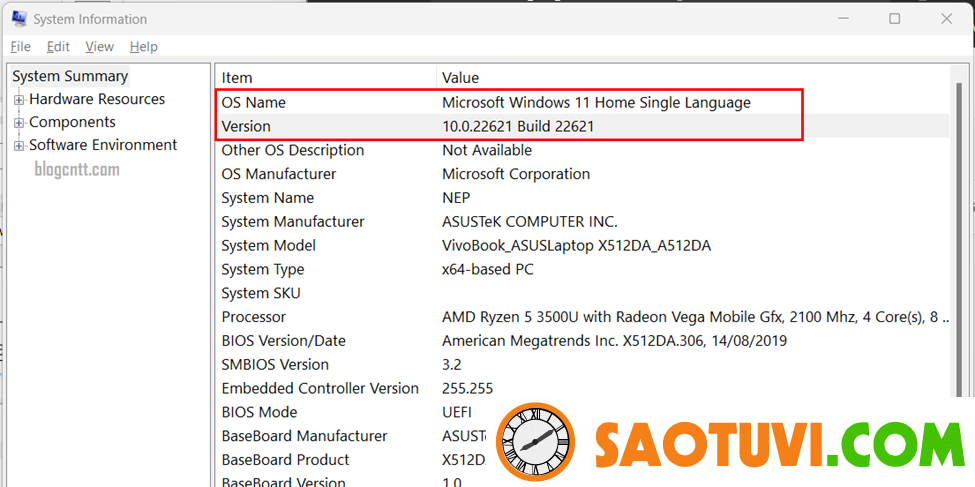Click the American Megatrends Inc. BIOS value

[615, 341]
